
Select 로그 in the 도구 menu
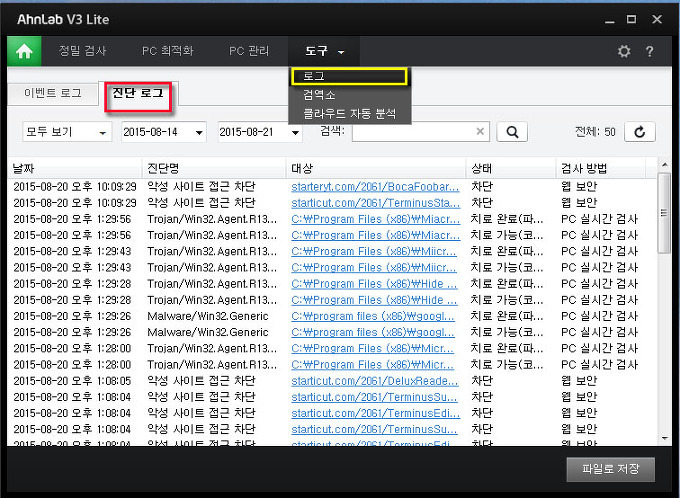350,76
